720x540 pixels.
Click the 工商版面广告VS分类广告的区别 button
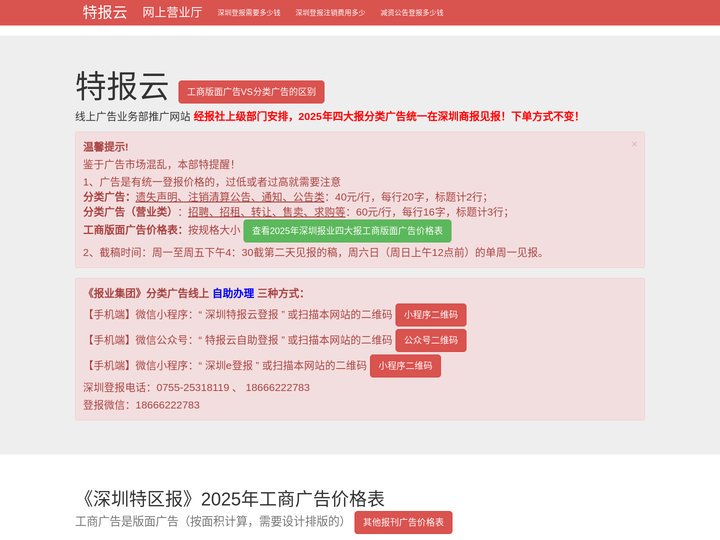(251, 92)
